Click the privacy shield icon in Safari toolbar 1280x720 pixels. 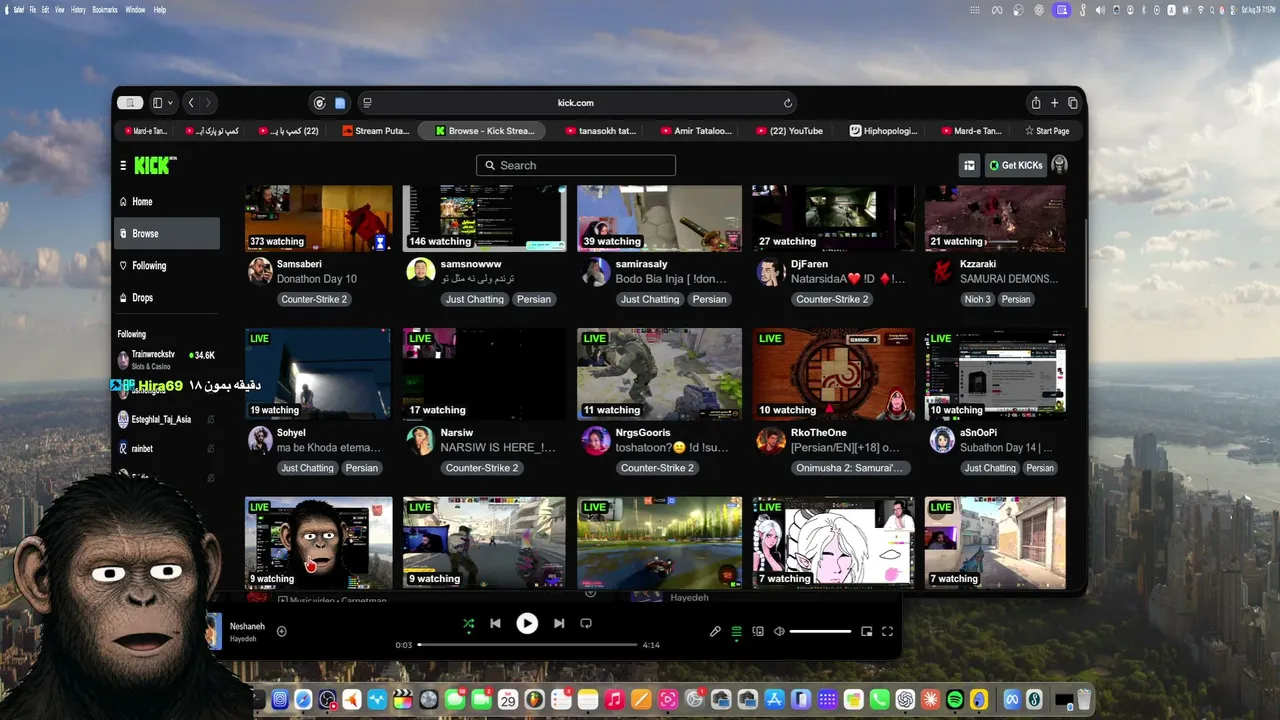(x=320, y=103)
